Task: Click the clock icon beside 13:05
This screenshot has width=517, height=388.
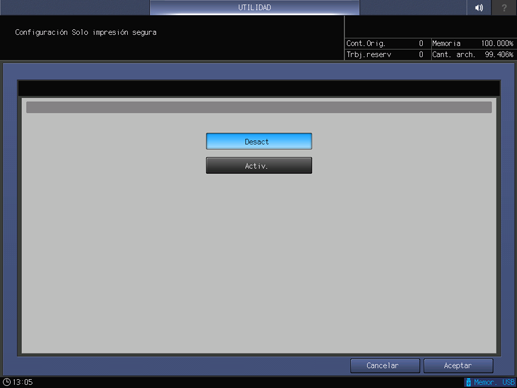Action: (7, 382)
